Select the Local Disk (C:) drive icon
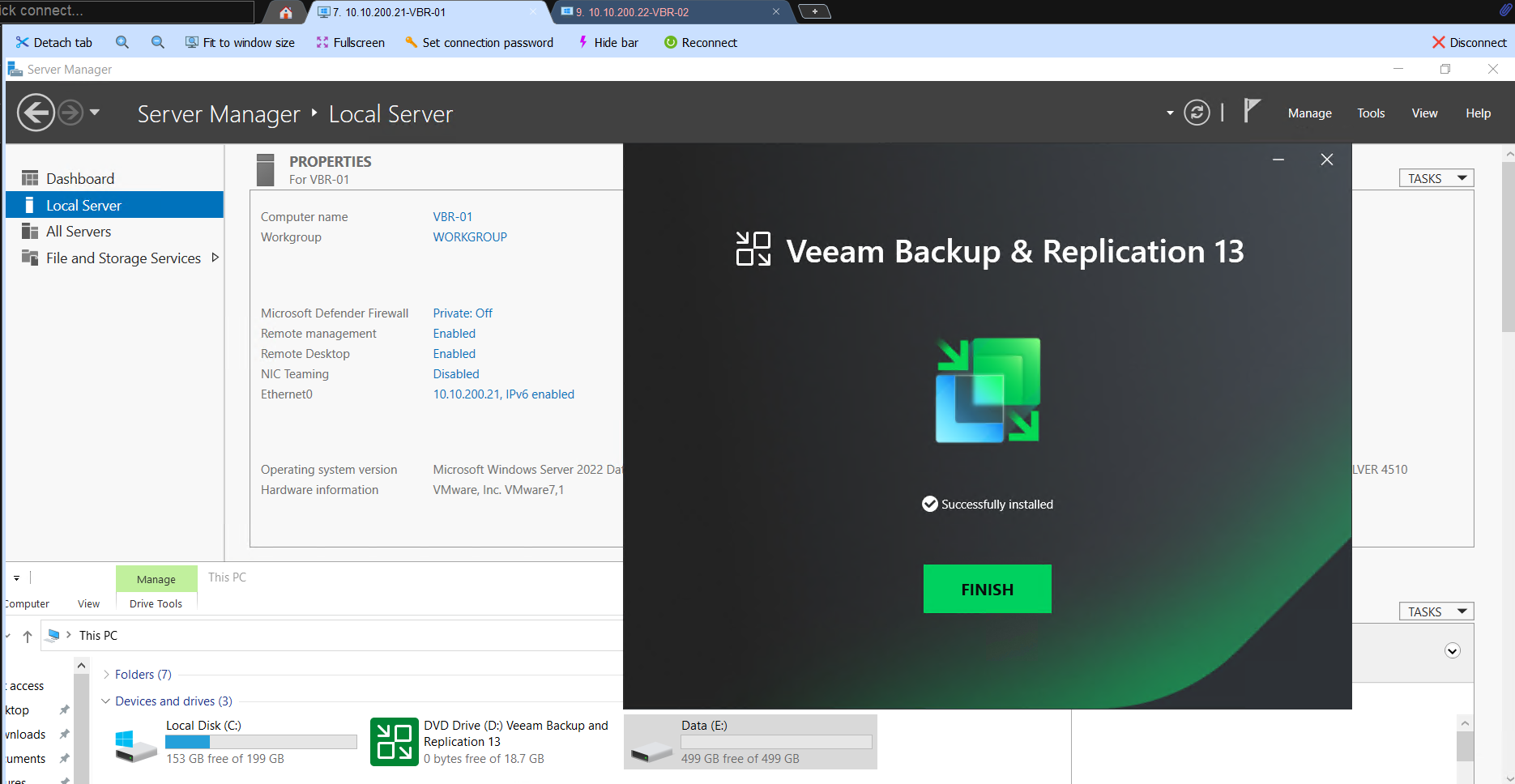The height and width of the screenshot is (784, 1515). (x=135, y=745)
